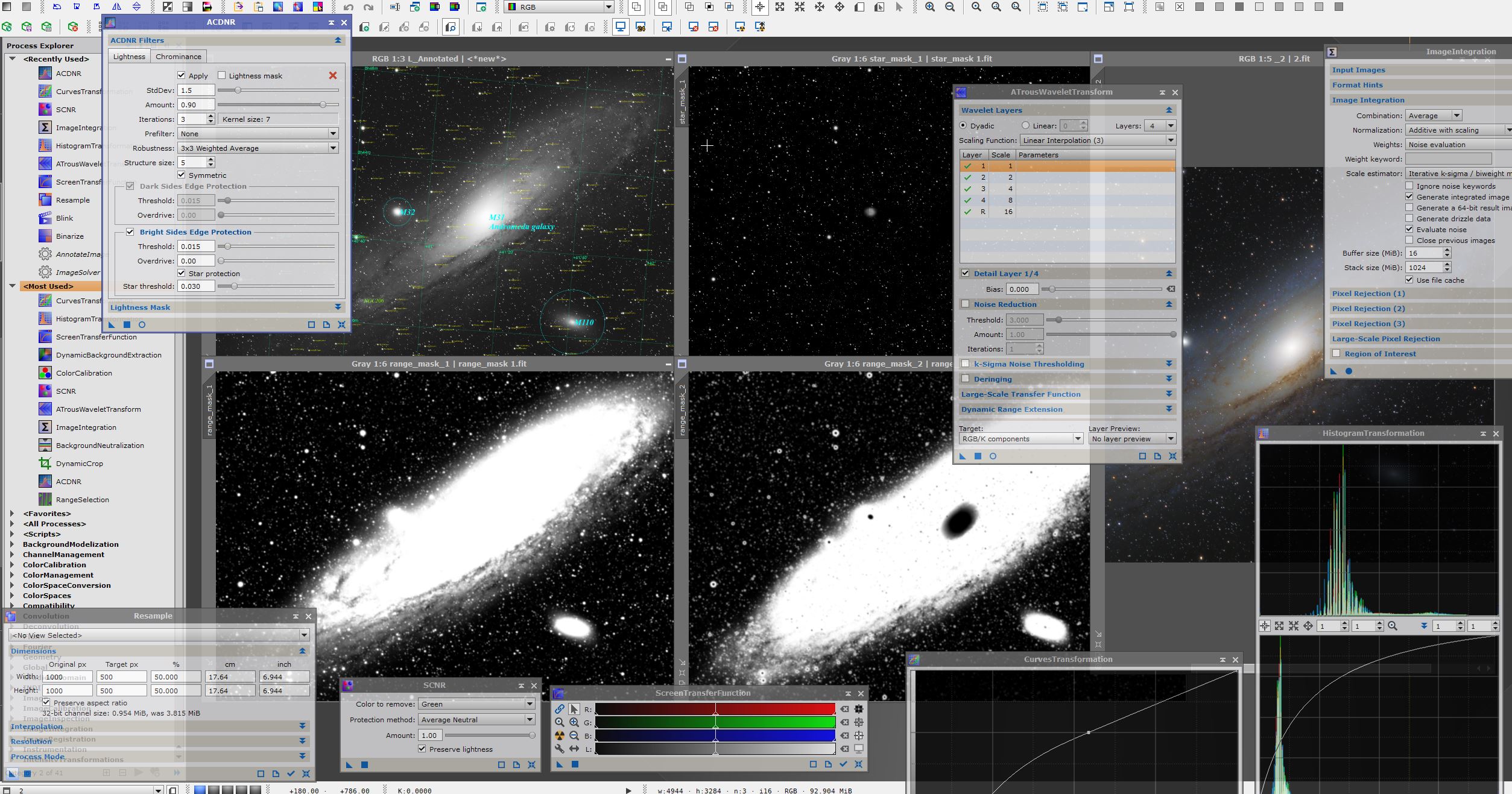Click auto stretch radiation icon in ScreenTransferFunction
This screenshot has height=794, width=1512.
[560, 736]
